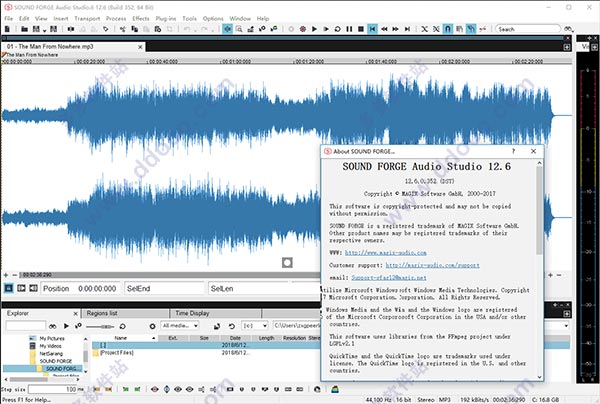Click the Save icon in main toolbar
Viewport: 600px width, 404px height.
click(36, 29)
